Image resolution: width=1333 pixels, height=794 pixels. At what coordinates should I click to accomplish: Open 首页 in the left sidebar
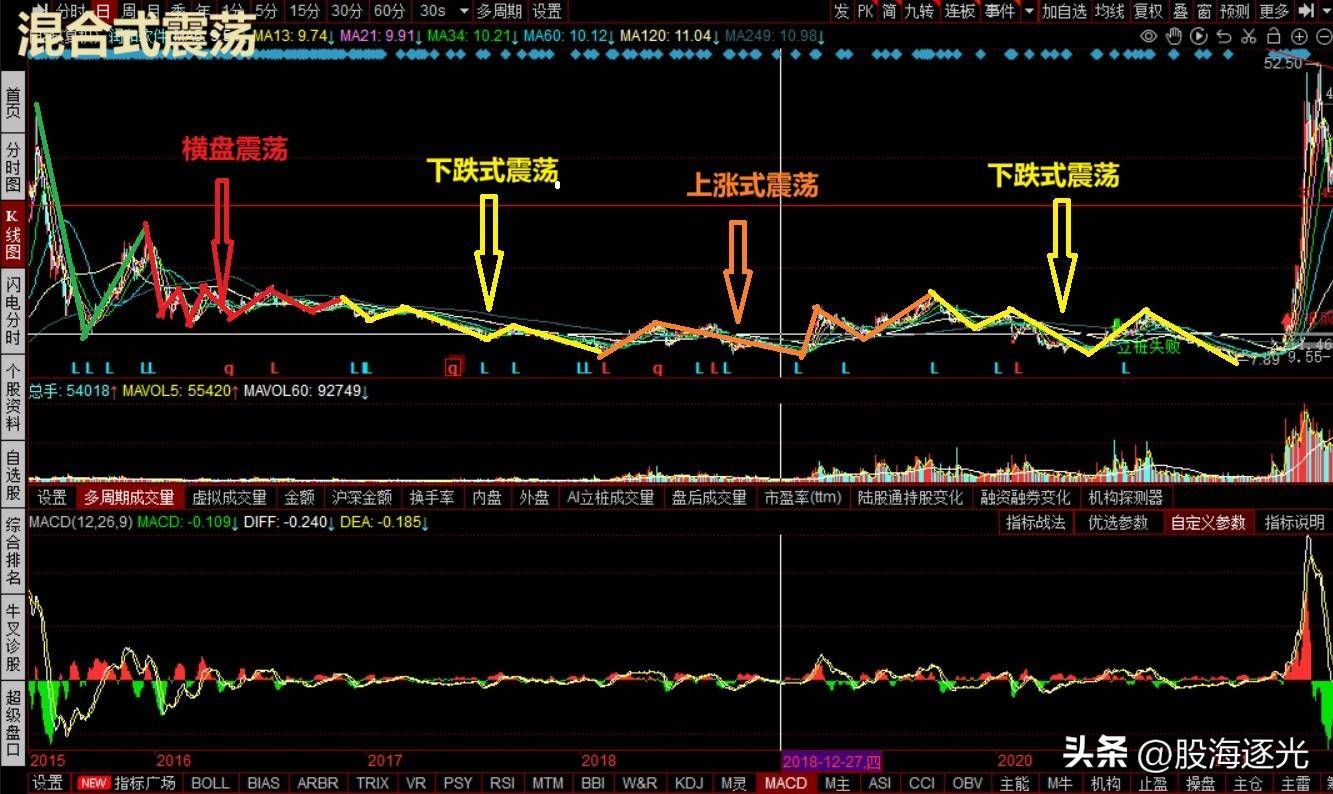(x=13, y=103)
